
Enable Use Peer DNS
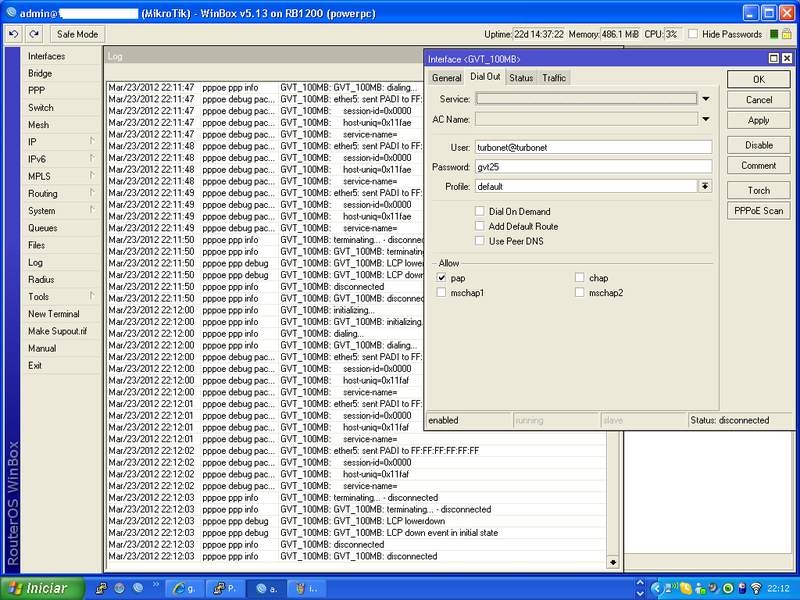[x=480, y=240]
